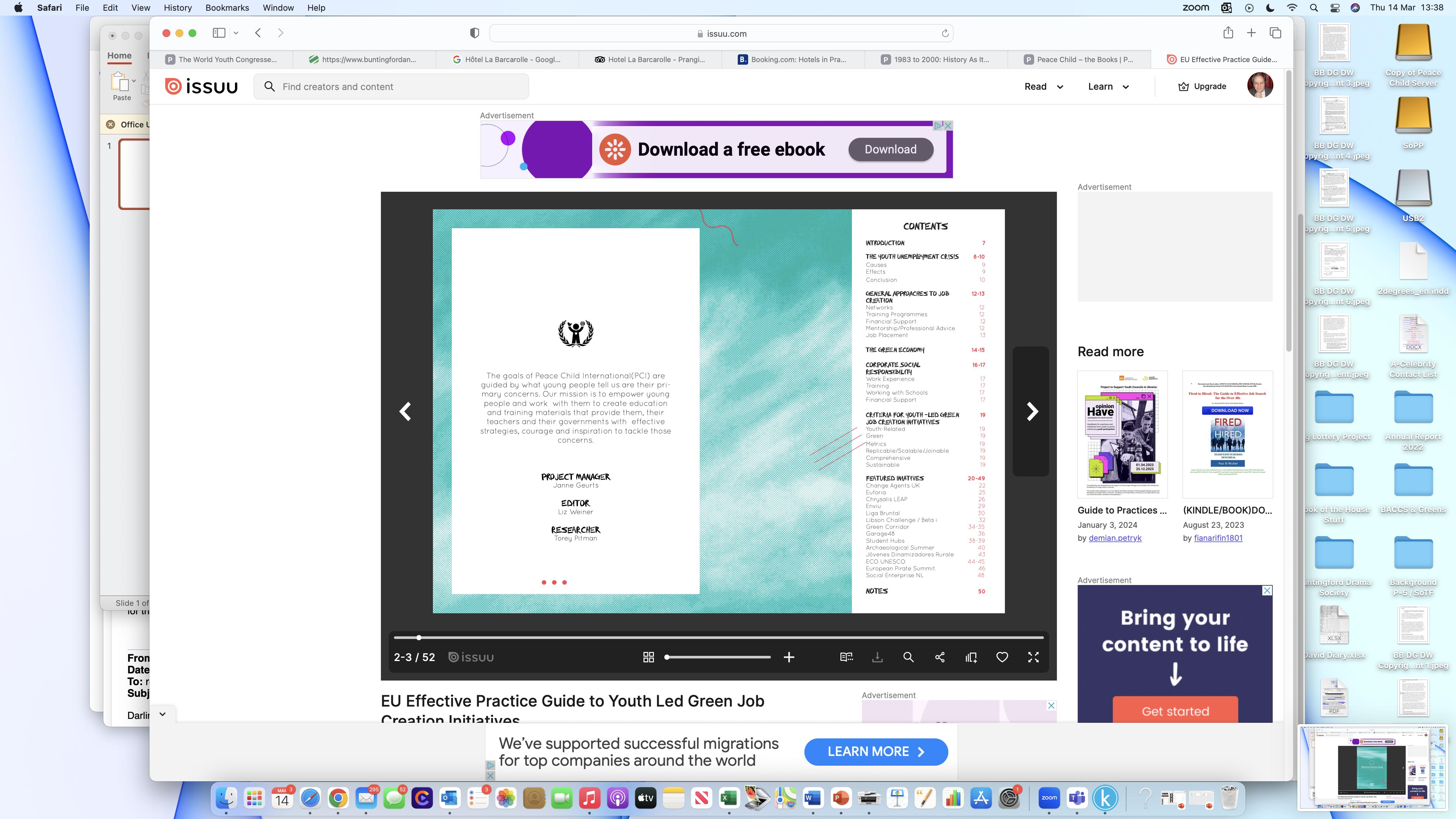Click the Upgrade button
Viewport: 1456px width, 819px height.
pyautogui.click(x=1202, y=86)
